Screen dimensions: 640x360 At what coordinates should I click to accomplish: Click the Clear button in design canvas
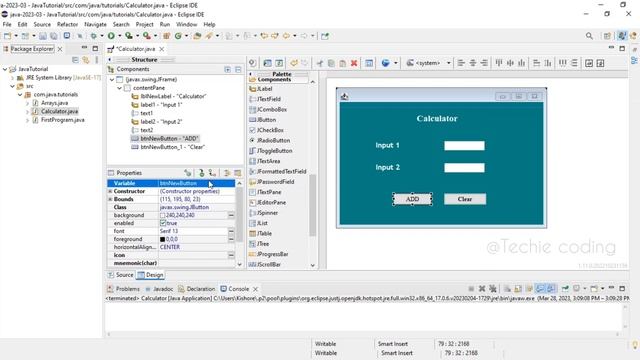465,199
